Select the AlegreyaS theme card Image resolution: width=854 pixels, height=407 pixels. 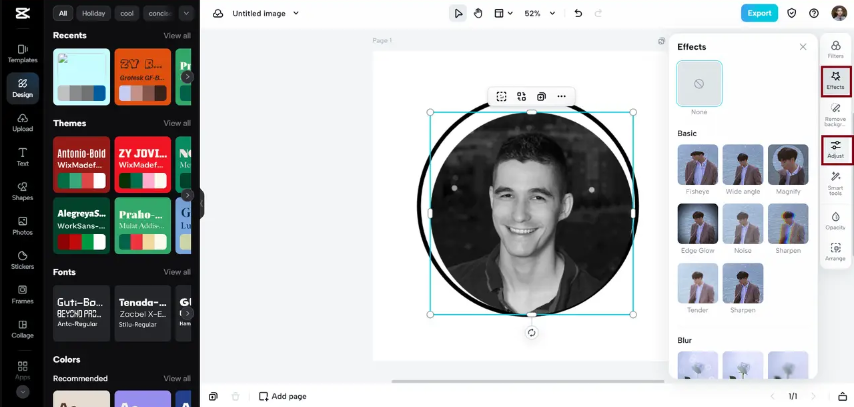tap(82, 226)
